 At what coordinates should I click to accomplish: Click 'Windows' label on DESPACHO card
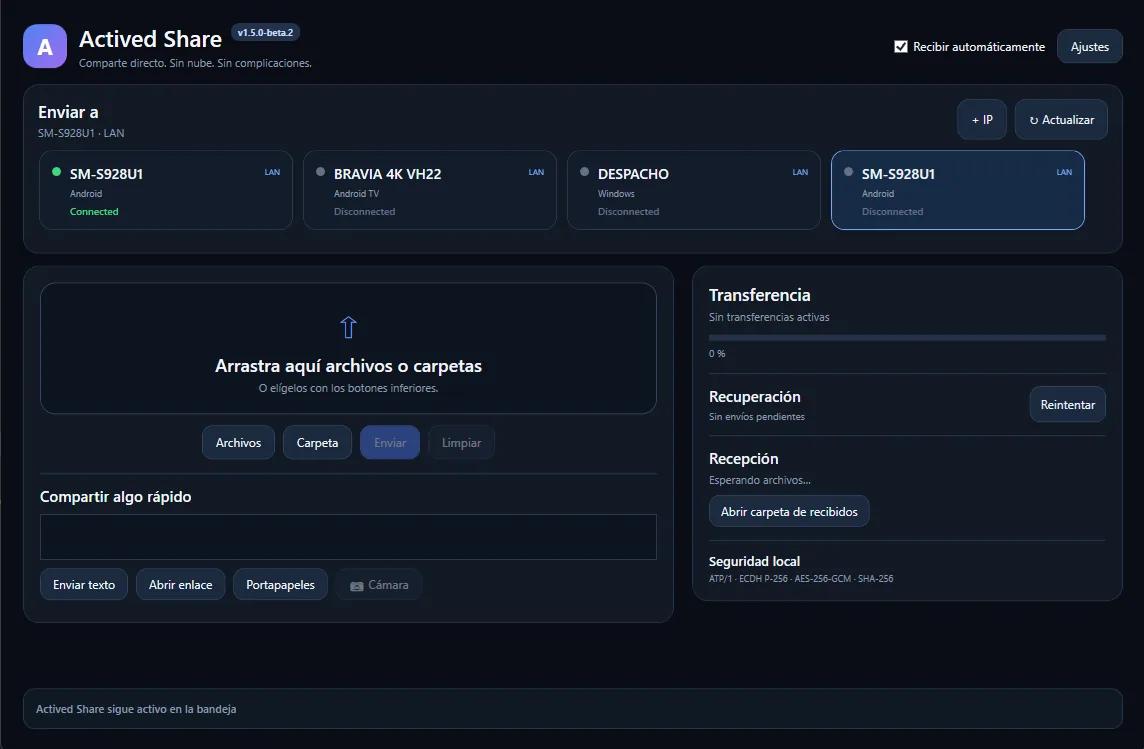coord(616,193)
